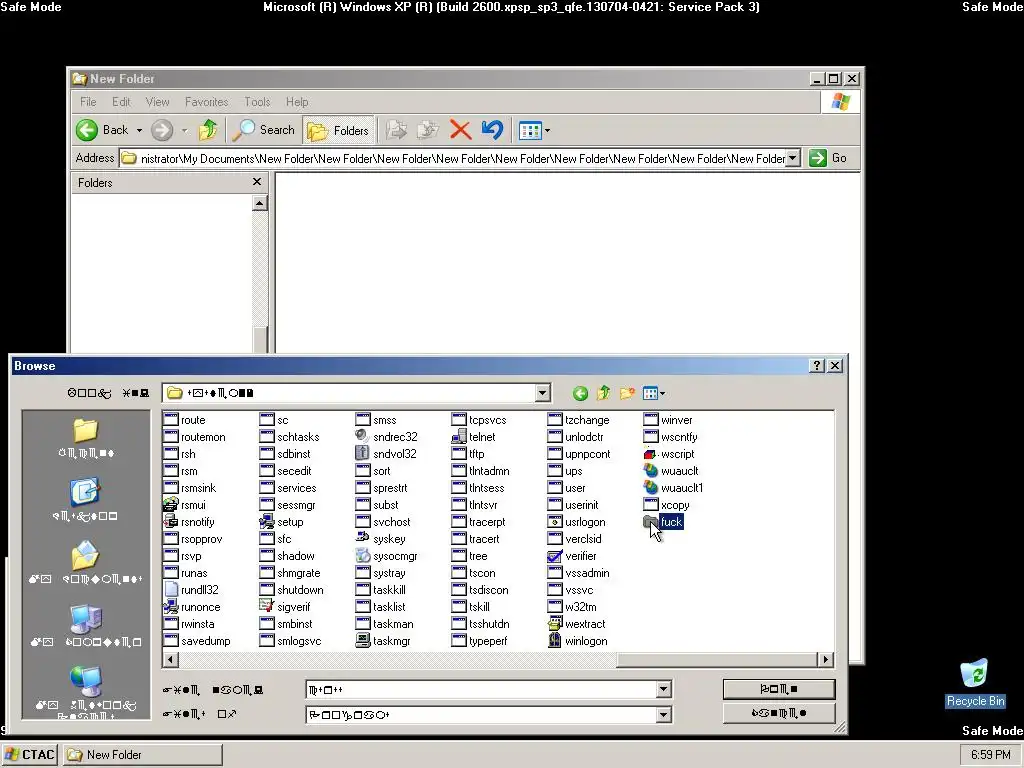Viewport: 1024px width, 768px height.
Task: Select the wextract file icon
Action: 555,623
